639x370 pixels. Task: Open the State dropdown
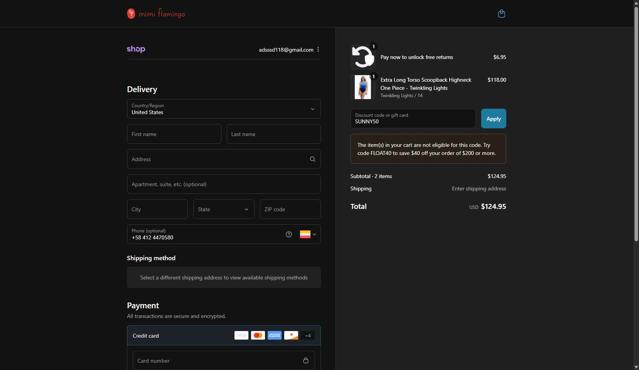(x=224, y=209)
